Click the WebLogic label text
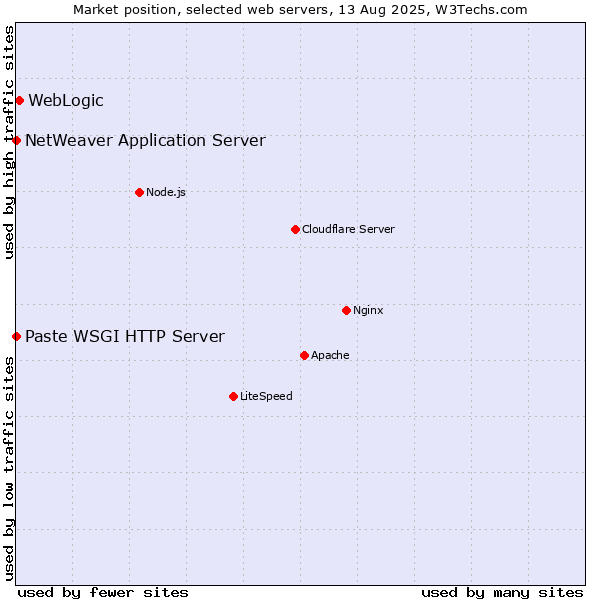Viewport: 600px width, 600px height. [66, 101]
